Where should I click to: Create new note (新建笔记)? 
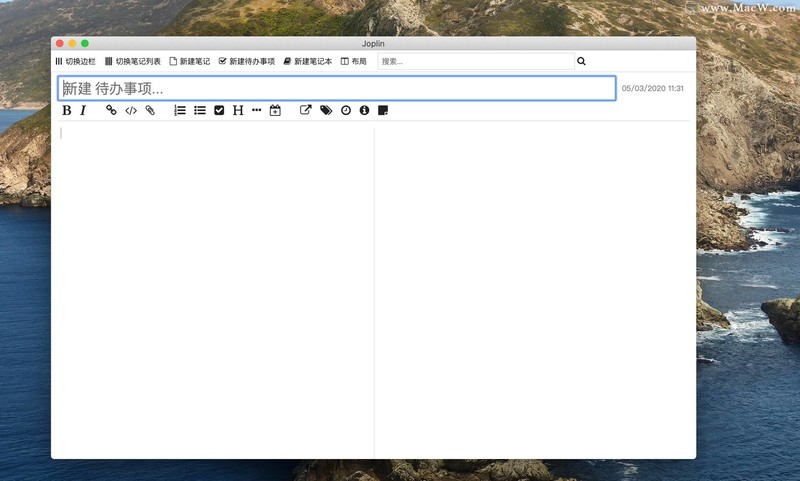coord(190,61)
